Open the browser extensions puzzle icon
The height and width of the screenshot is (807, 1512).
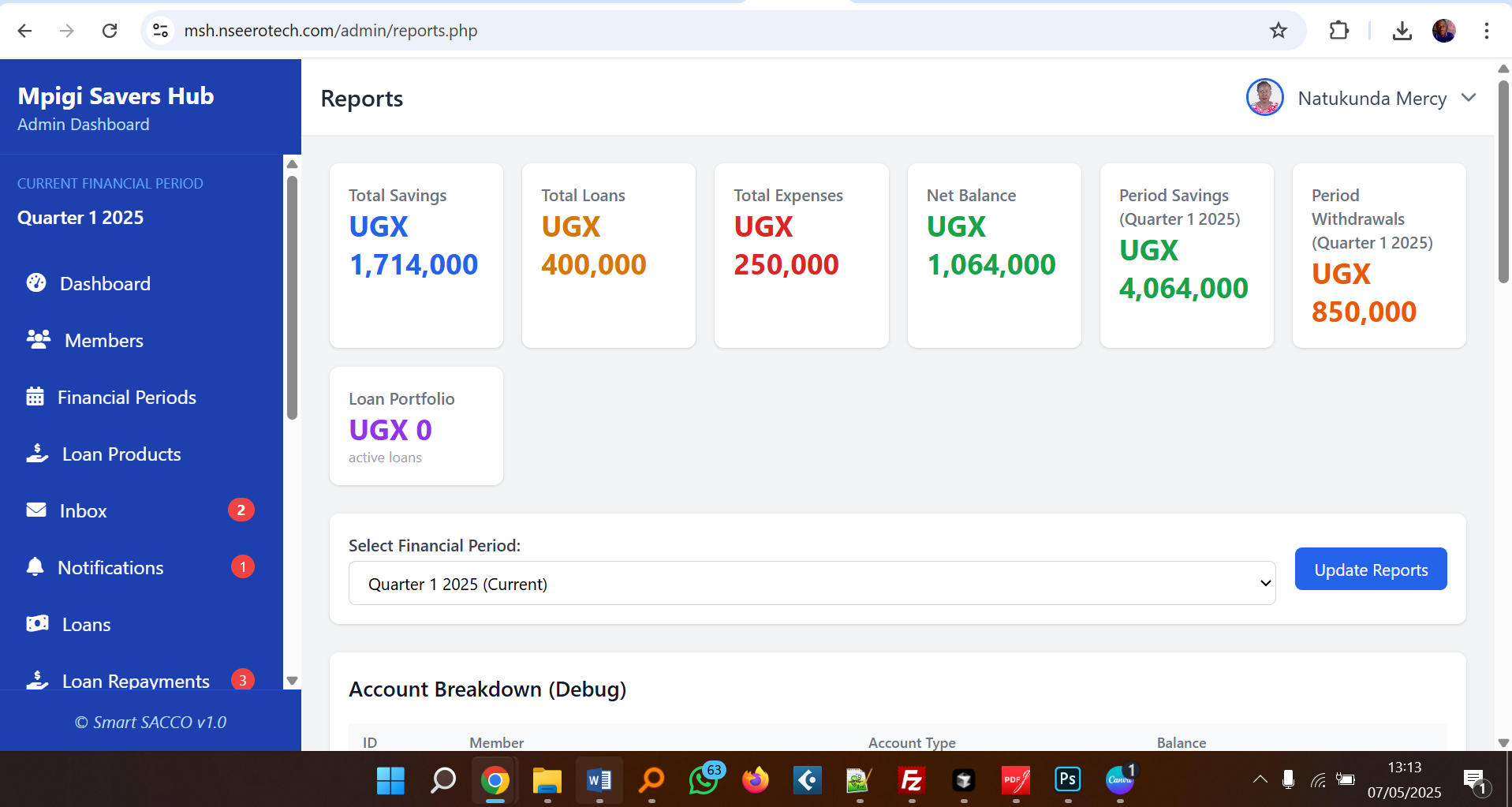1338,31
